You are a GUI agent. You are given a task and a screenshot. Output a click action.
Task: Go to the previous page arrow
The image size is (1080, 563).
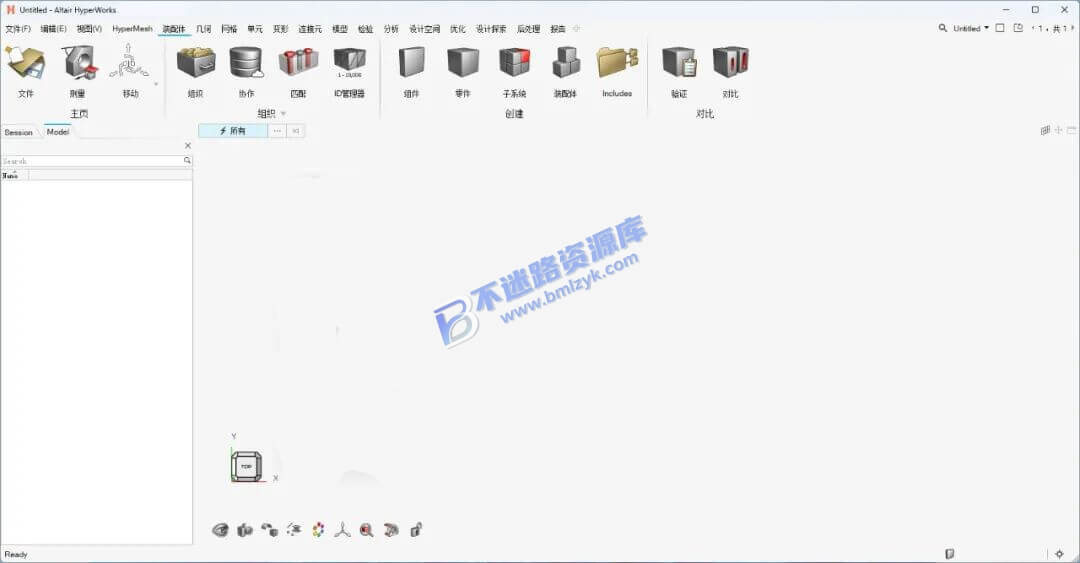pyautogui.click(x=1032, y=28)
